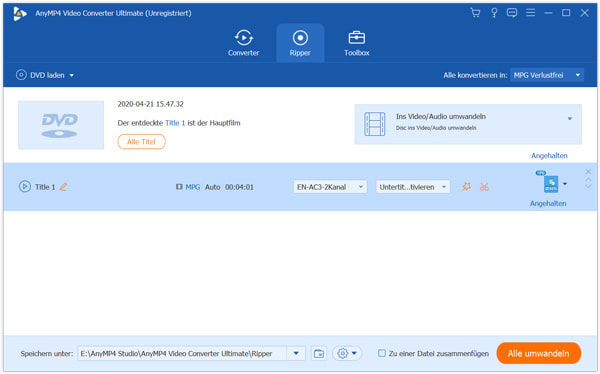Remove Title 1 with X icon
Screen dimensions: 600x374
point(588,172)
